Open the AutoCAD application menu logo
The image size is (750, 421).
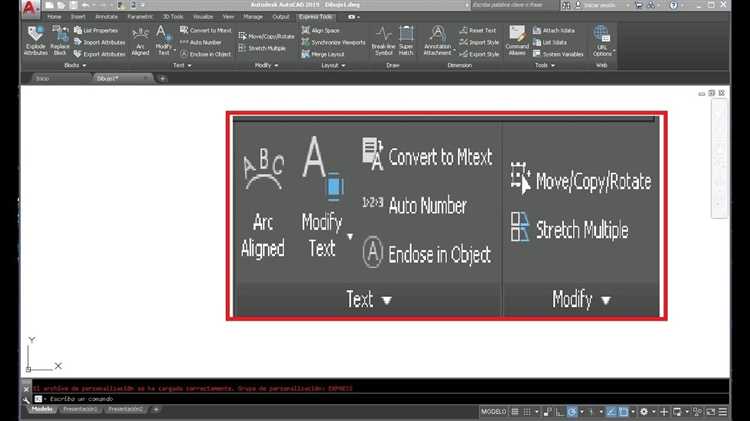pyautogui.click(x=30, y=8)
